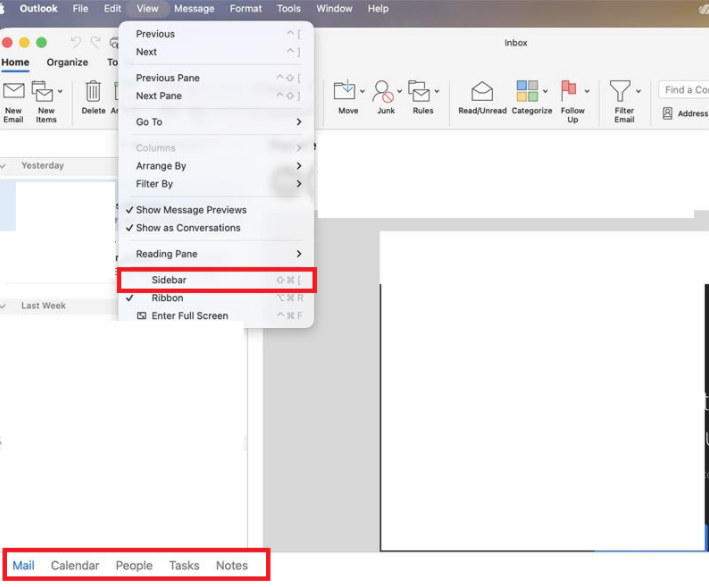Open the Tools menu
This screenshot has height=587, width=709.
288,9
